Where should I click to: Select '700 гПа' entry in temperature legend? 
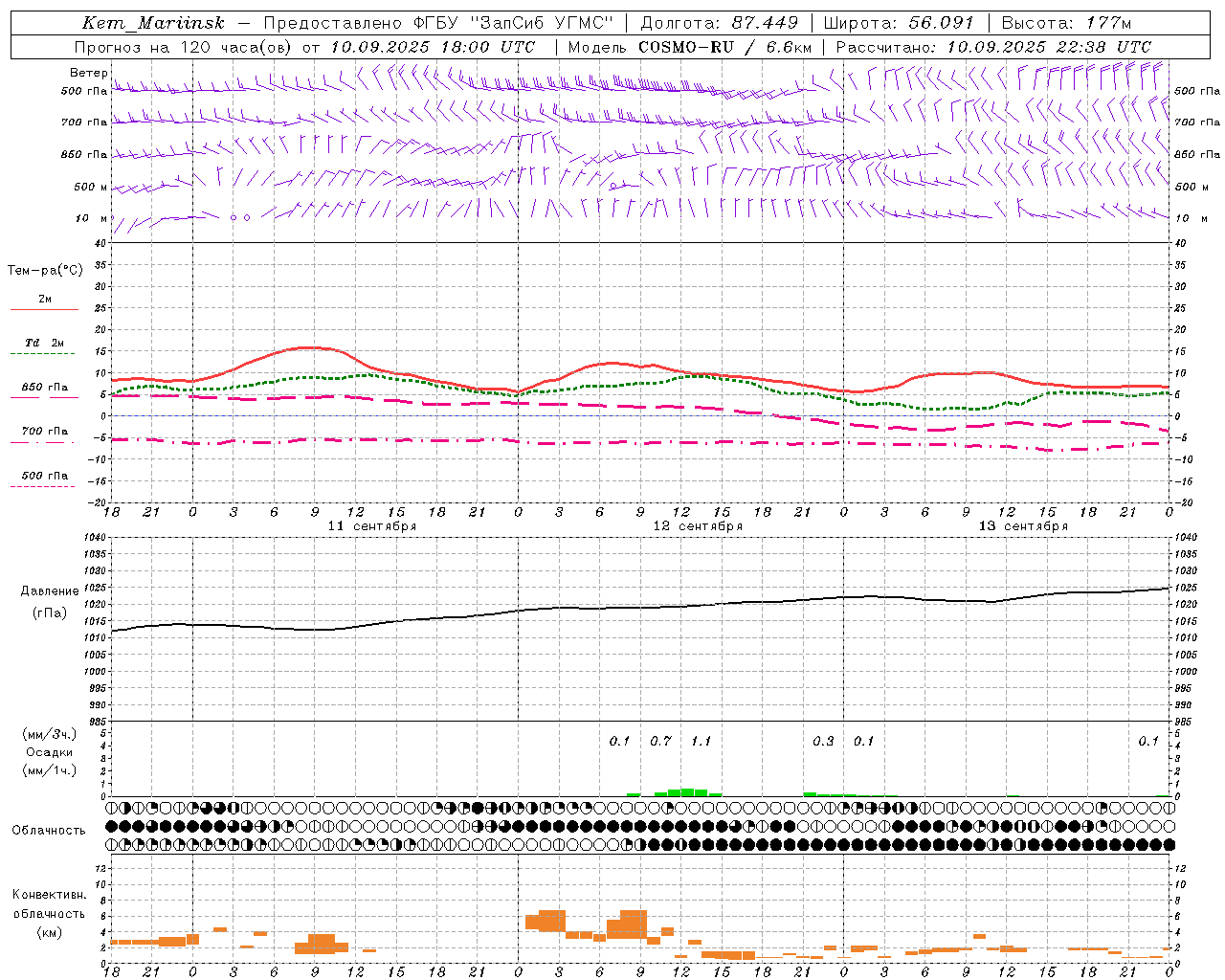[x=45, y=432]
